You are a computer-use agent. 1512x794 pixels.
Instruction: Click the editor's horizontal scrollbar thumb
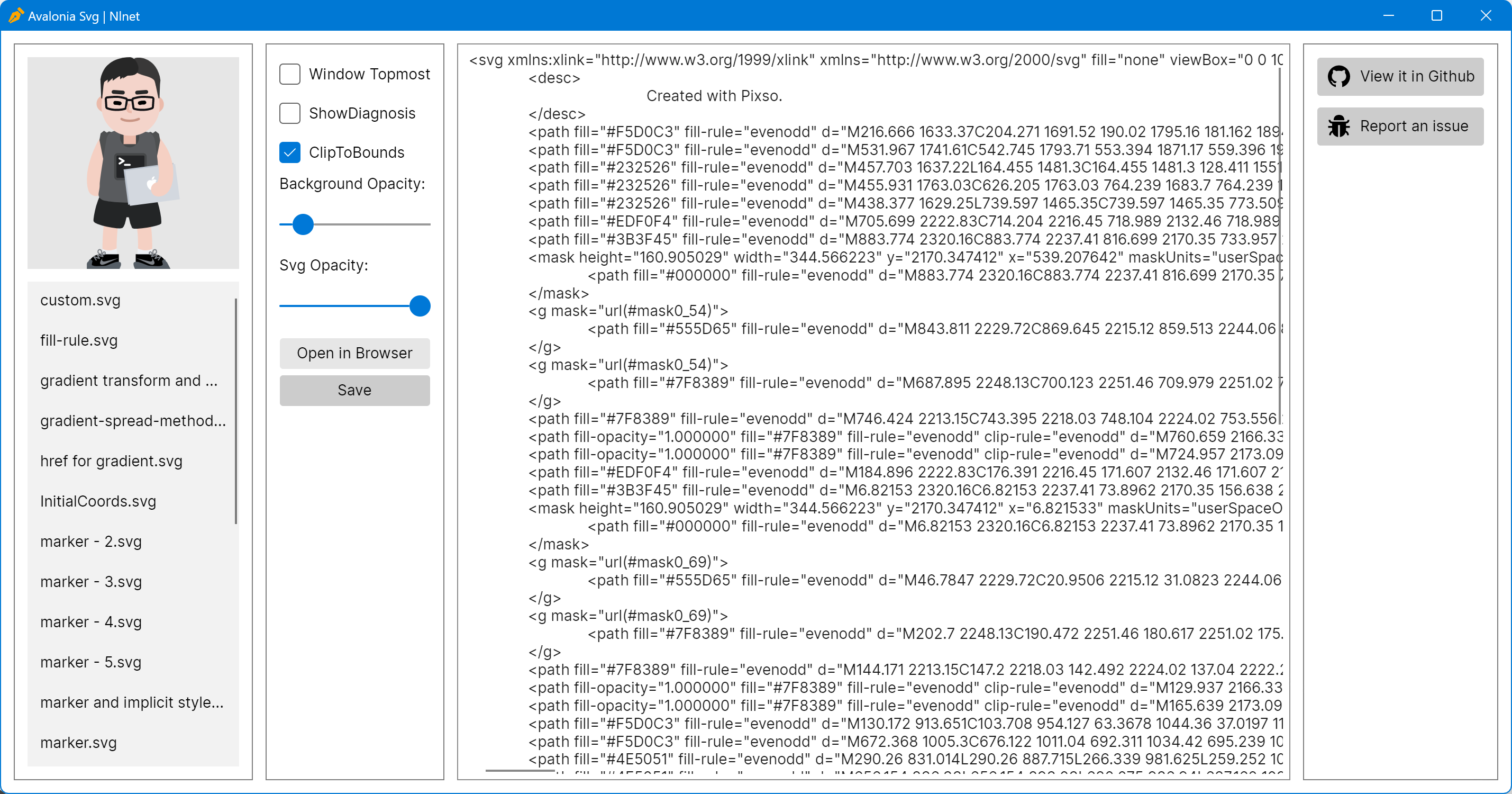[520, 770]
